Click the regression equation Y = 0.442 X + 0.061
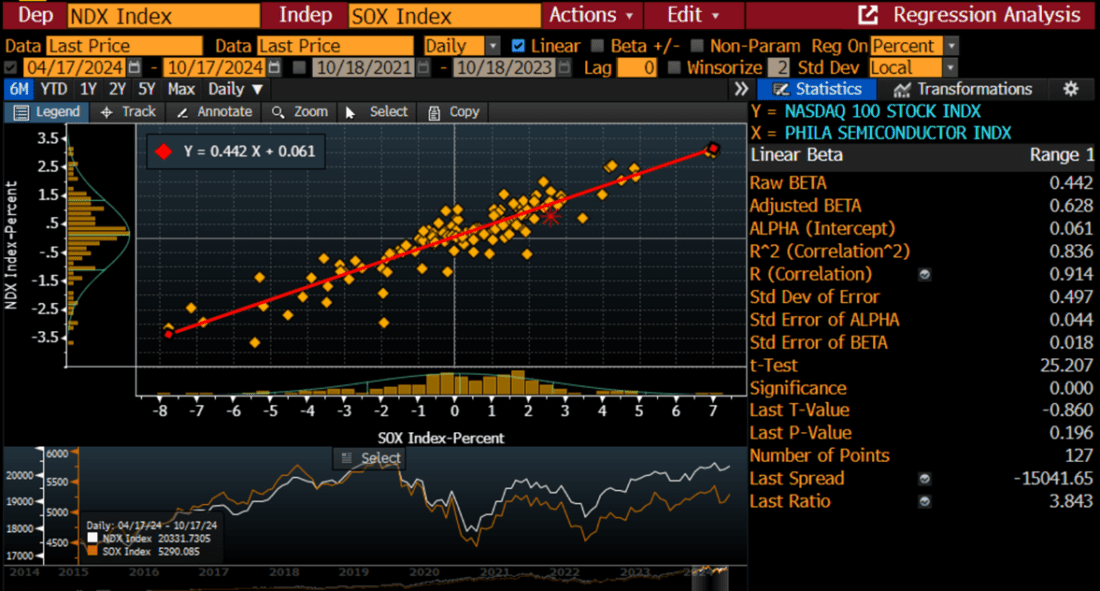The image size is (1100, 591). [249, 152]
